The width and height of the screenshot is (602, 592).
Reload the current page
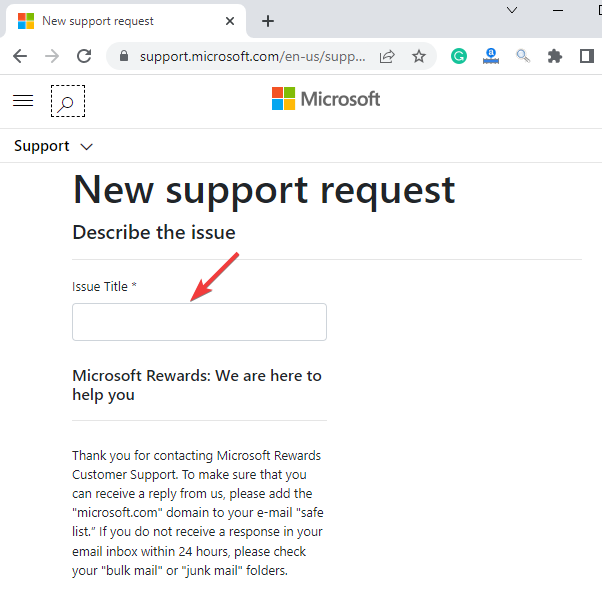coord(84,56)
